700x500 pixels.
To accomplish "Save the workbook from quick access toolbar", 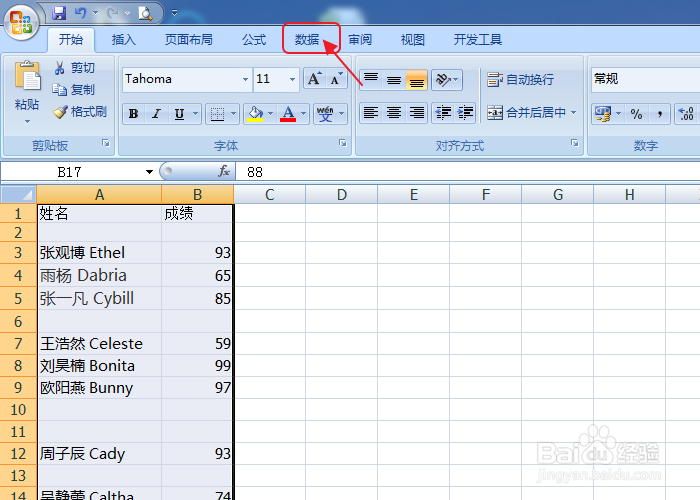I will [59, 13].
